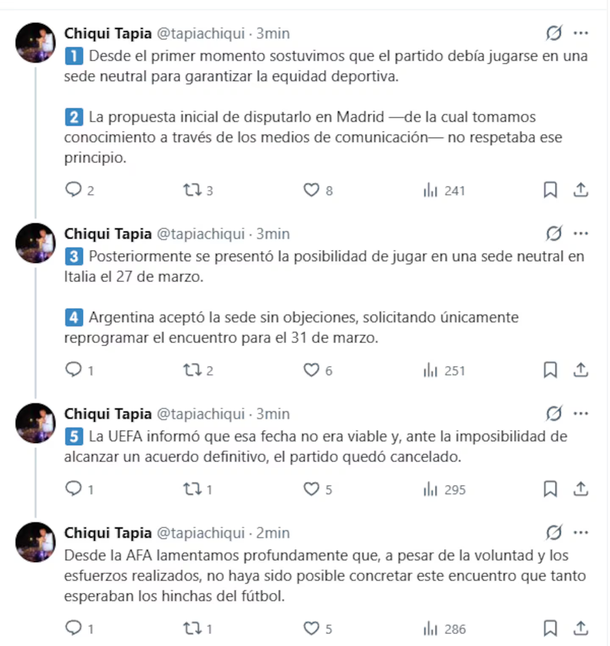Viewport: 610px width, 646px height.
Task: View analytics showing 241 views
Action: (445, 190)
